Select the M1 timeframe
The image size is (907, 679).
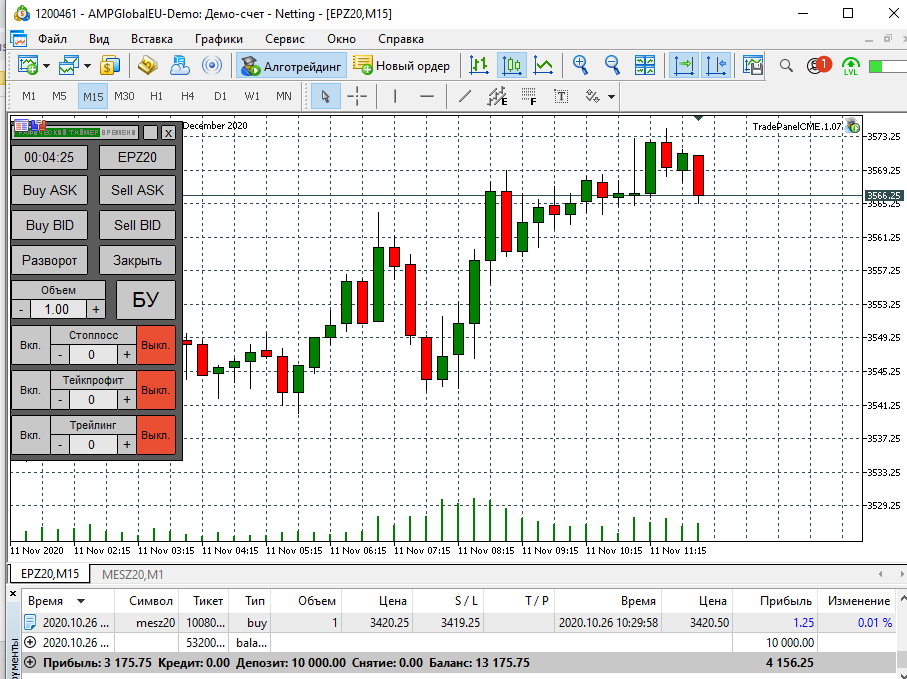[x=29, y=97]
